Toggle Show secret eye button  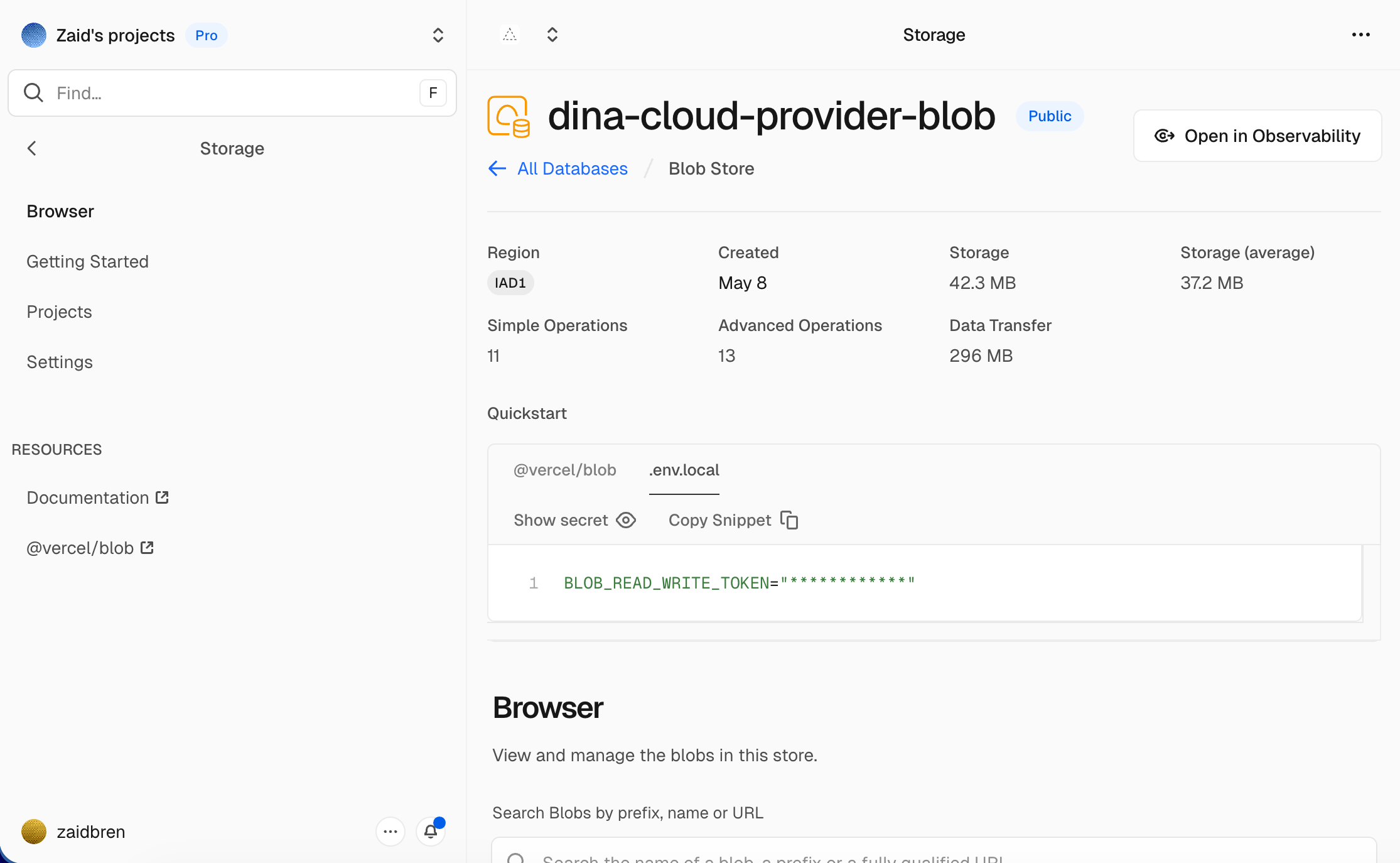(x=575, y=520)
